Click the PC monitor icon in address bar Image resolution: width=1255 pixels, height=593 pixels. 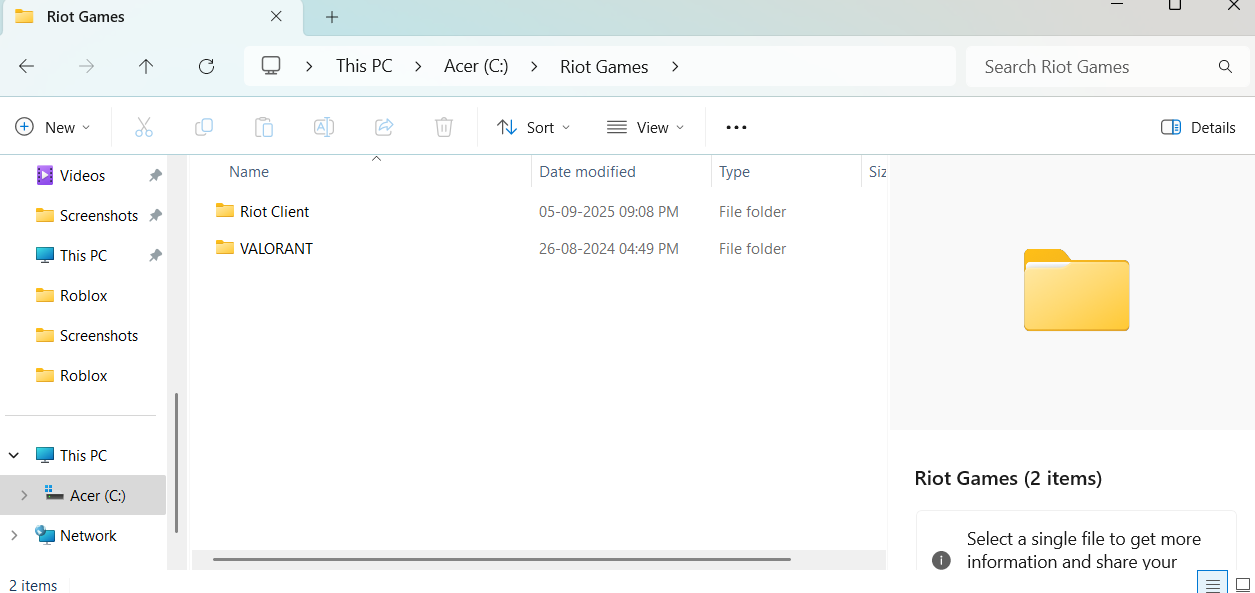tap(271, 66)
